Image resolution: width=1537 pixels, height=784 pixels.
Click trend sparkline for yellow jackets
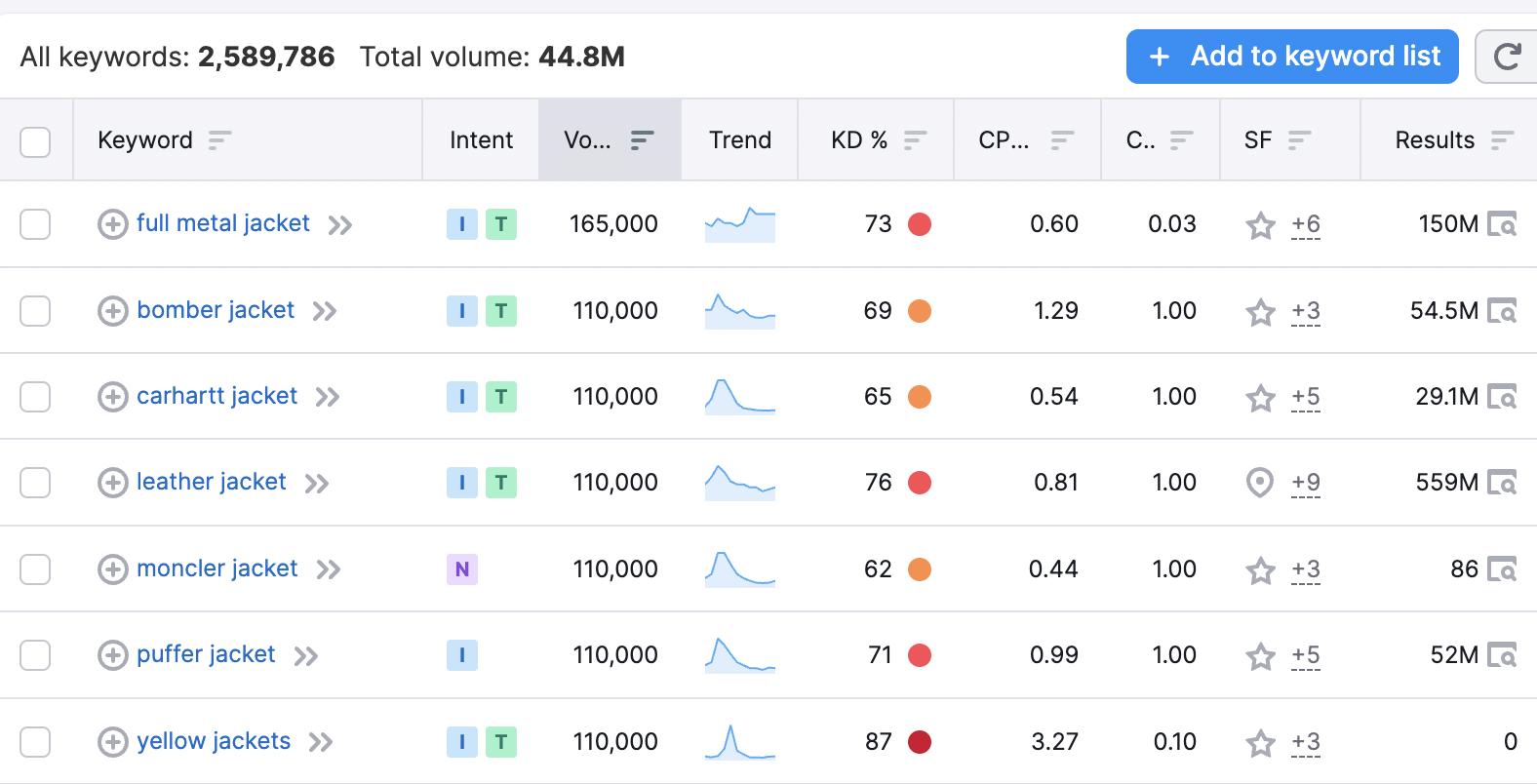coord(740,742)
